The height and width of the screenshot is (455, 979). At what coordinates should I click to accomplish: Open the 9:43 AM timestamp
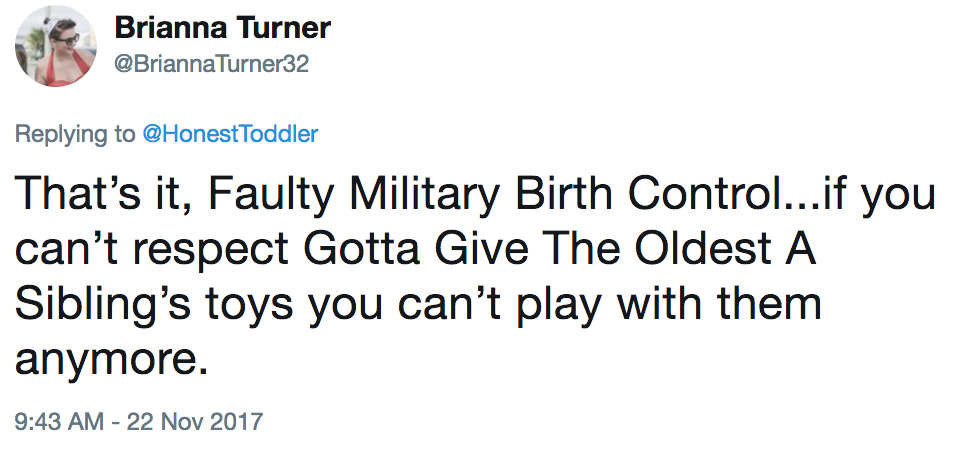tap(59, 421)
